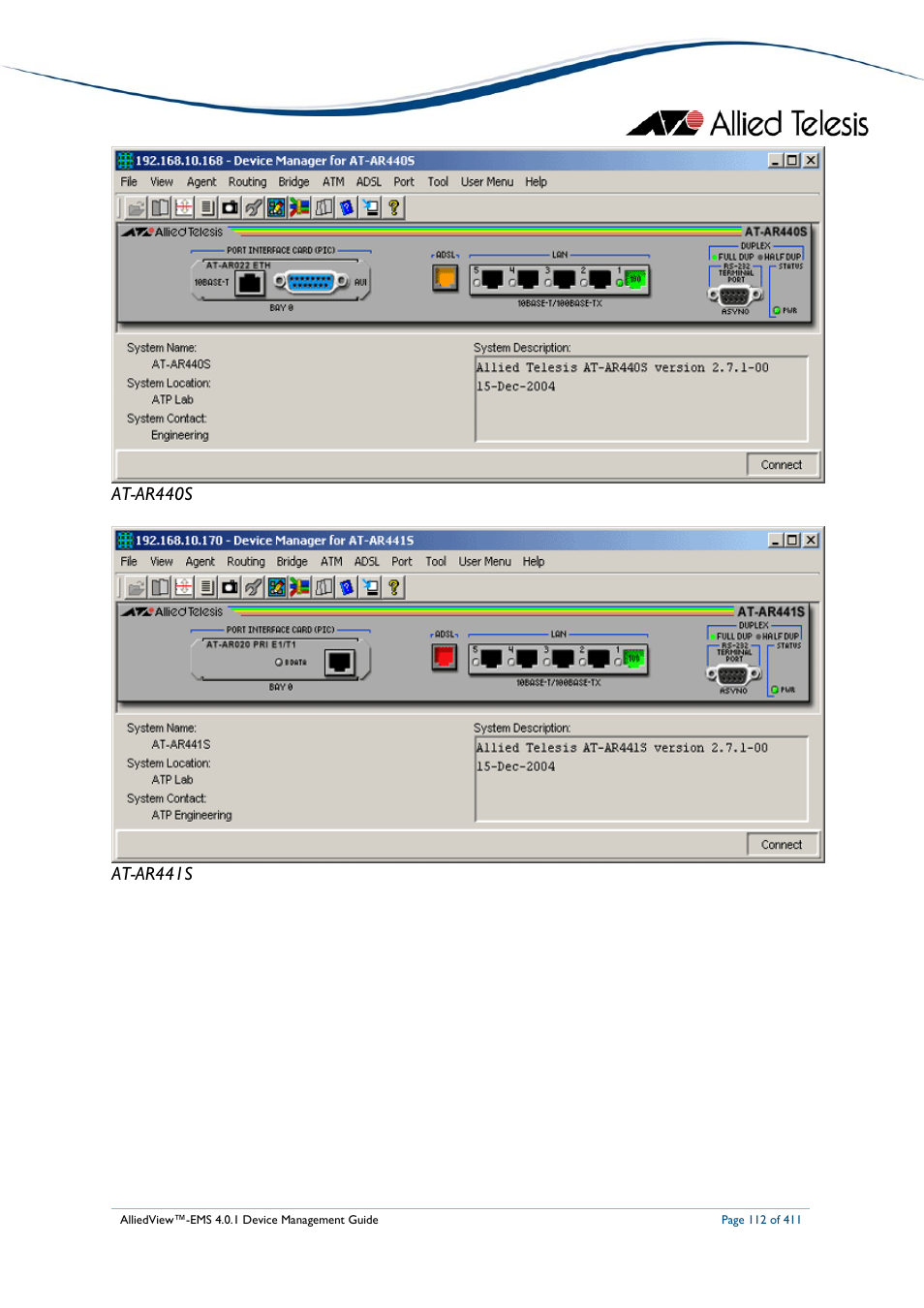The image size is (924, 1308).
Task: Click Connect button in AT-AR440S window
Action: click(782, 465)
